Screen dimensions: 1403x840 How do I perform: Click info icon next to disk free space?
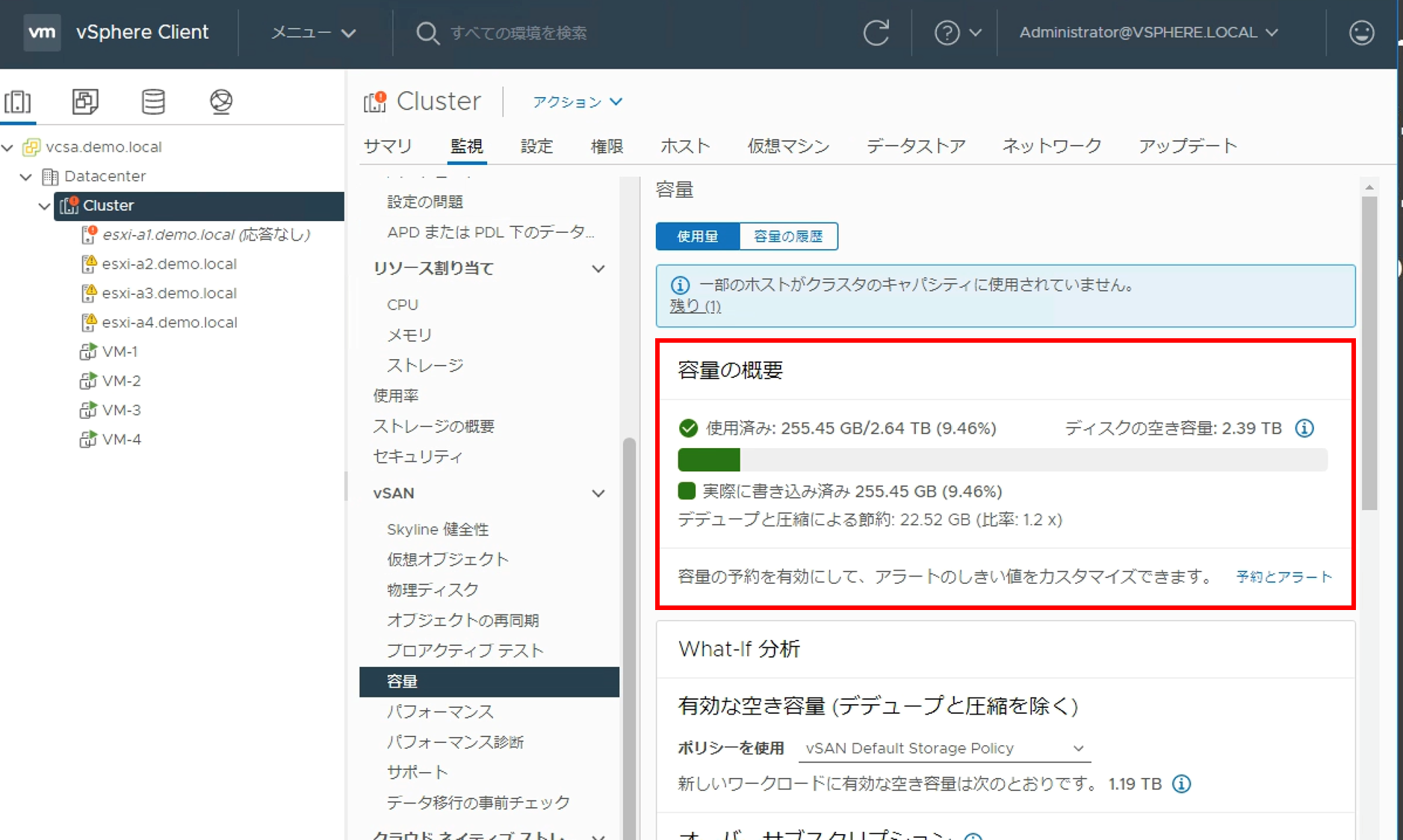(x=1304, y=428)
